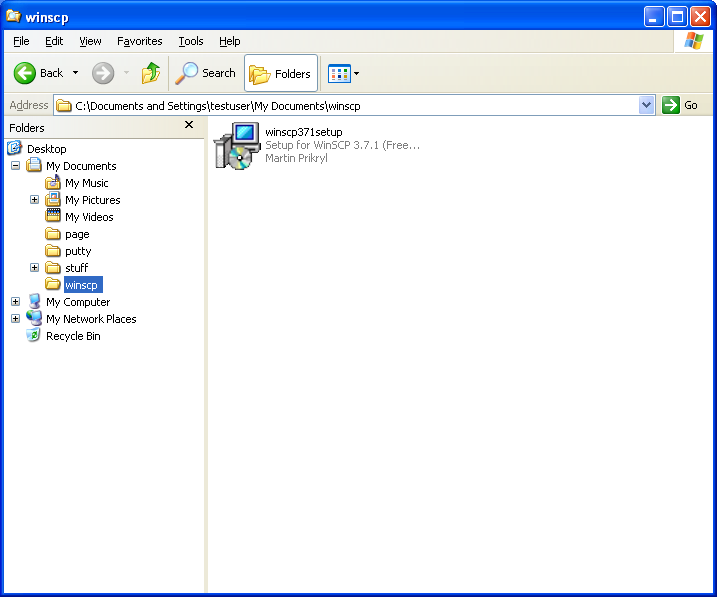
Task: Expand the My Network Places node
Action: (x=16, y=319)
